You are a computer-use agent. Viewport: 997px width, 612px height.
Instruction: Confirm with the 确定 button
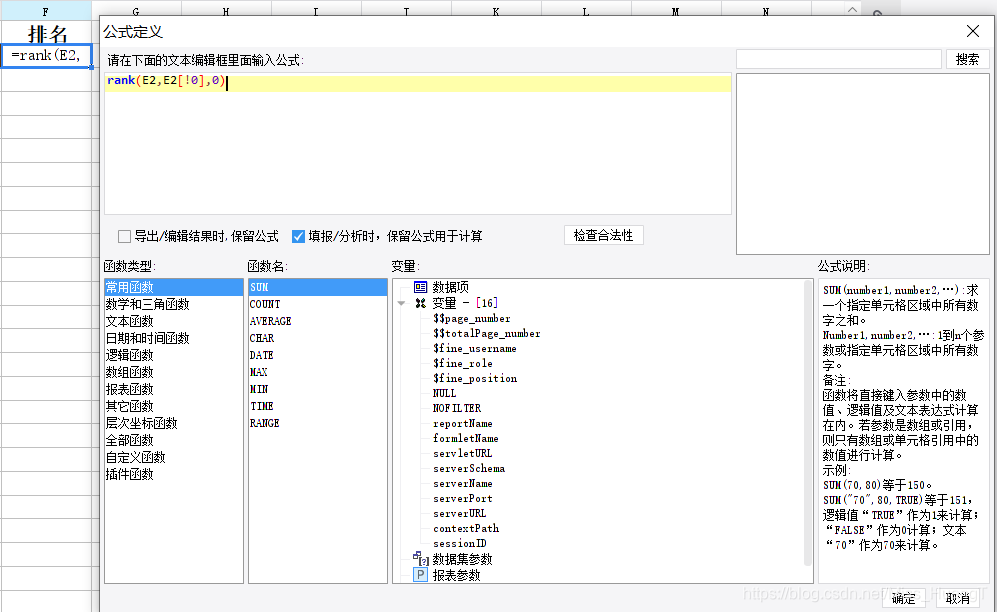[x=903, y=598]
